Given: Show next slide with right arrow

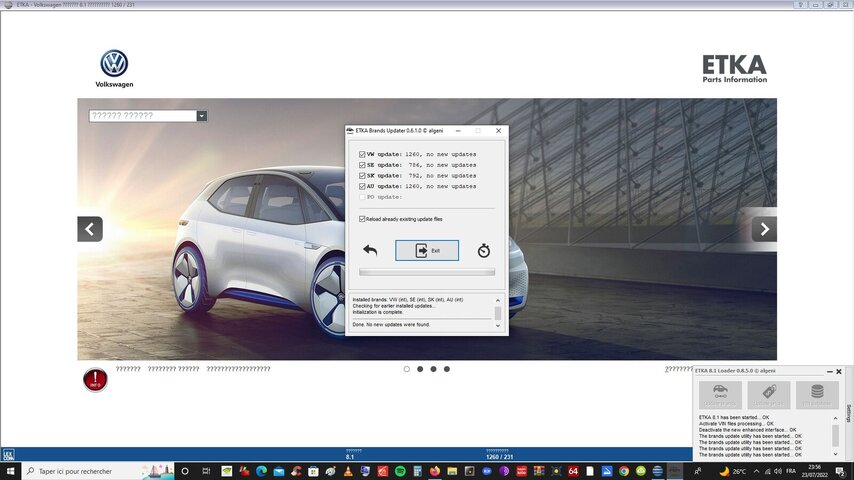Looking at the screenshot, I should [x=764, y=229].
